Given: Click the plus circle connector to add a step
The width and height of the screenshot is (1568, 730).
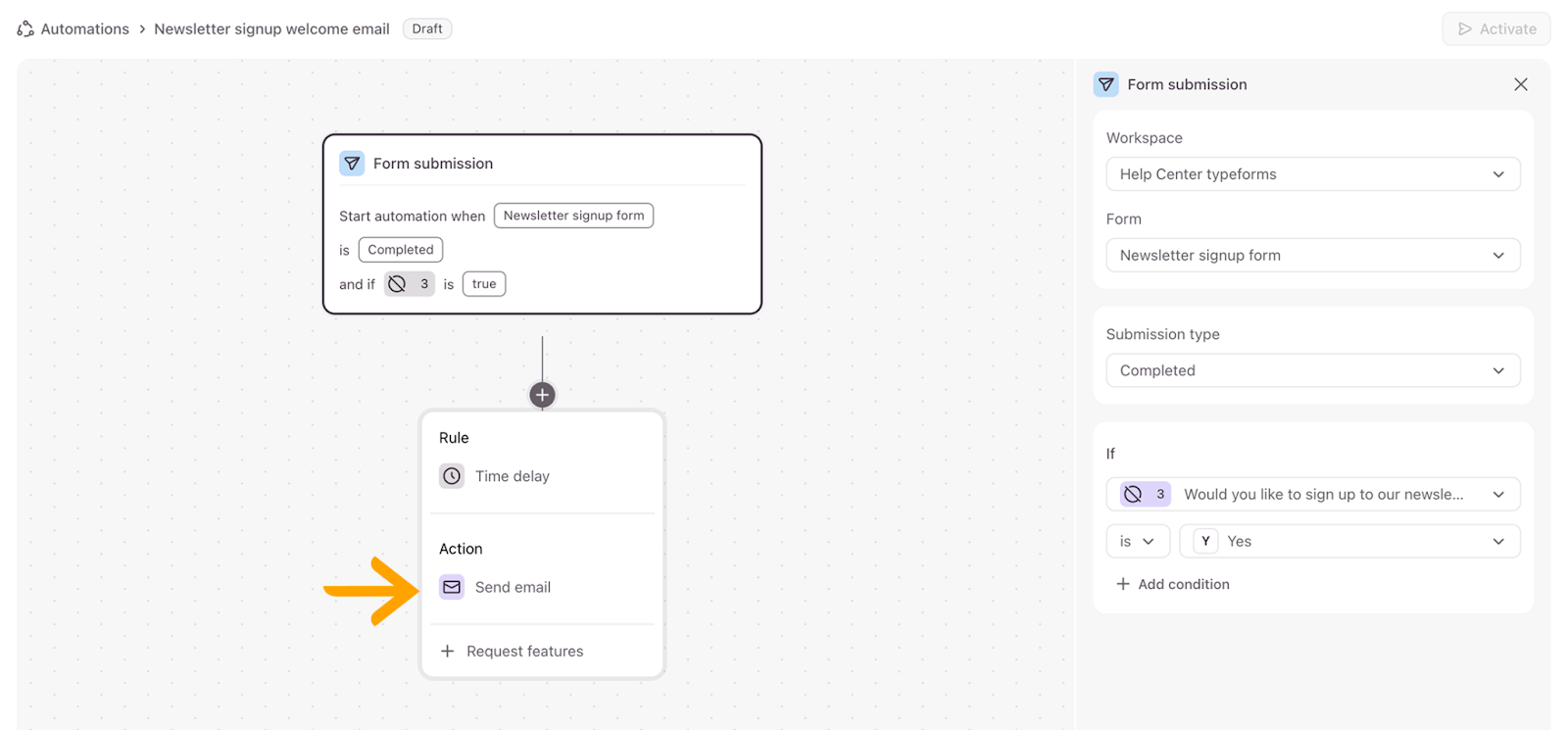Looking at the screenshot, I should (x=542, y=395).
